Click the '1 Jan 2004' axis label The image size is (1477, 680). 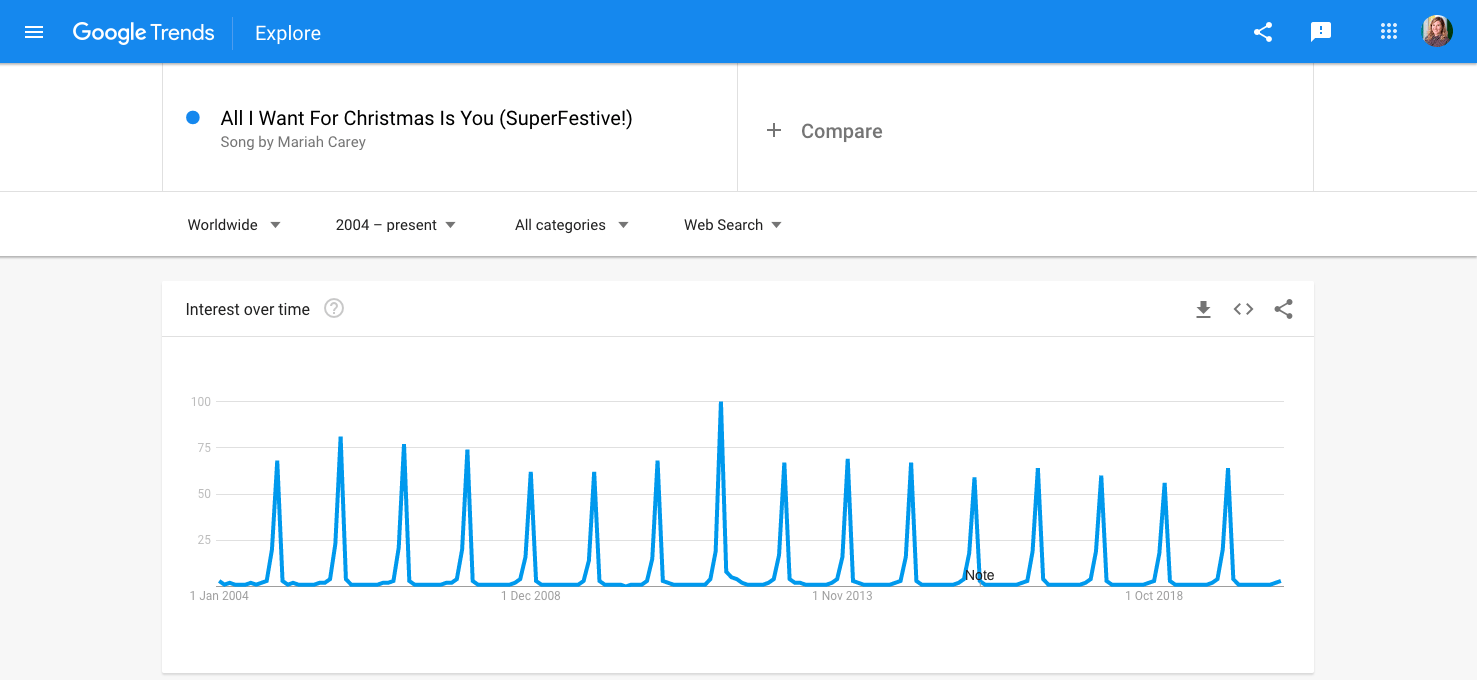(219, 596)
